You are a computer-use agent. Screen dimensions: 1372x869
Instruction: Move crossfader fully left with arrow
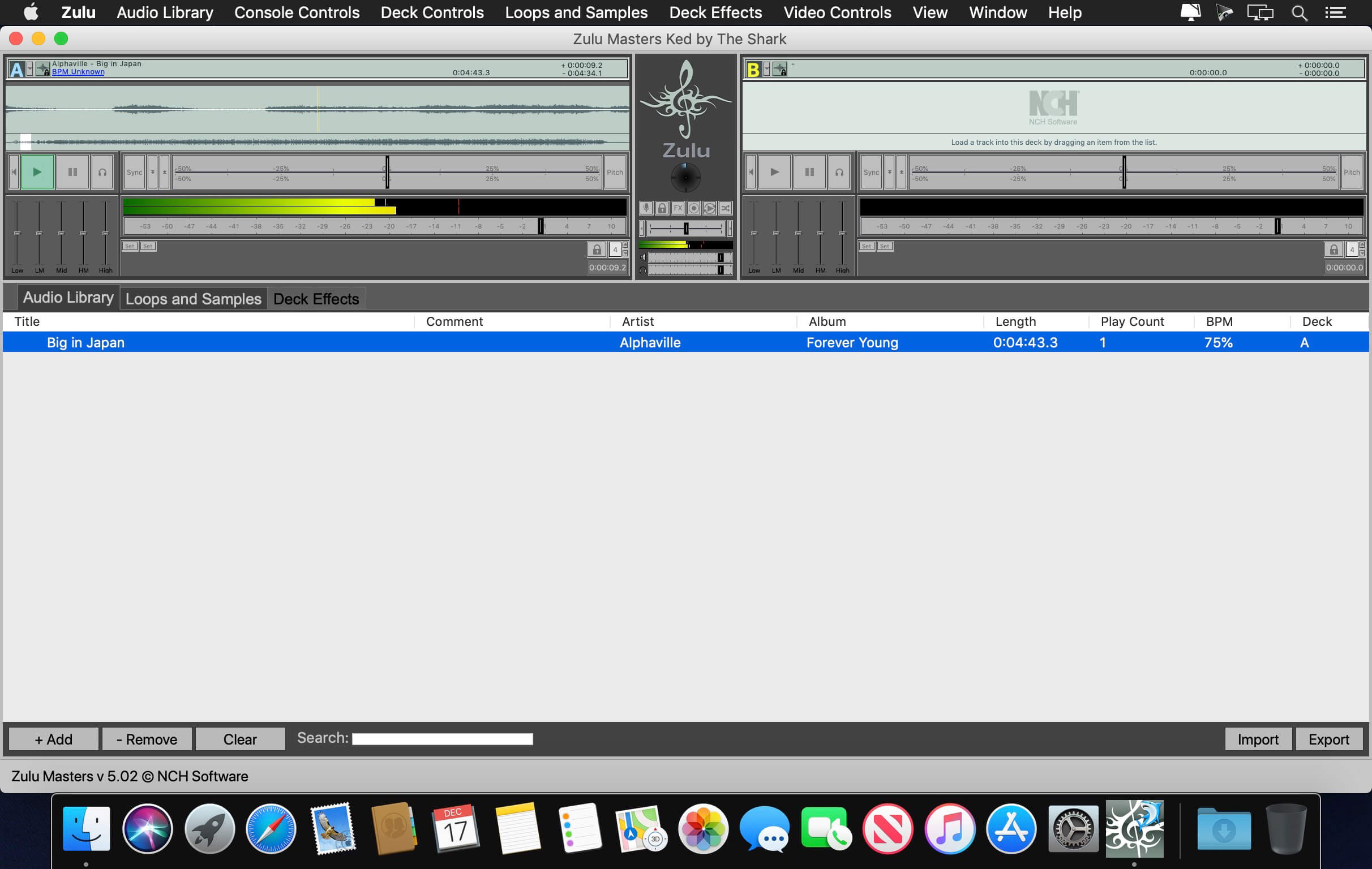(x=642, y=229)
